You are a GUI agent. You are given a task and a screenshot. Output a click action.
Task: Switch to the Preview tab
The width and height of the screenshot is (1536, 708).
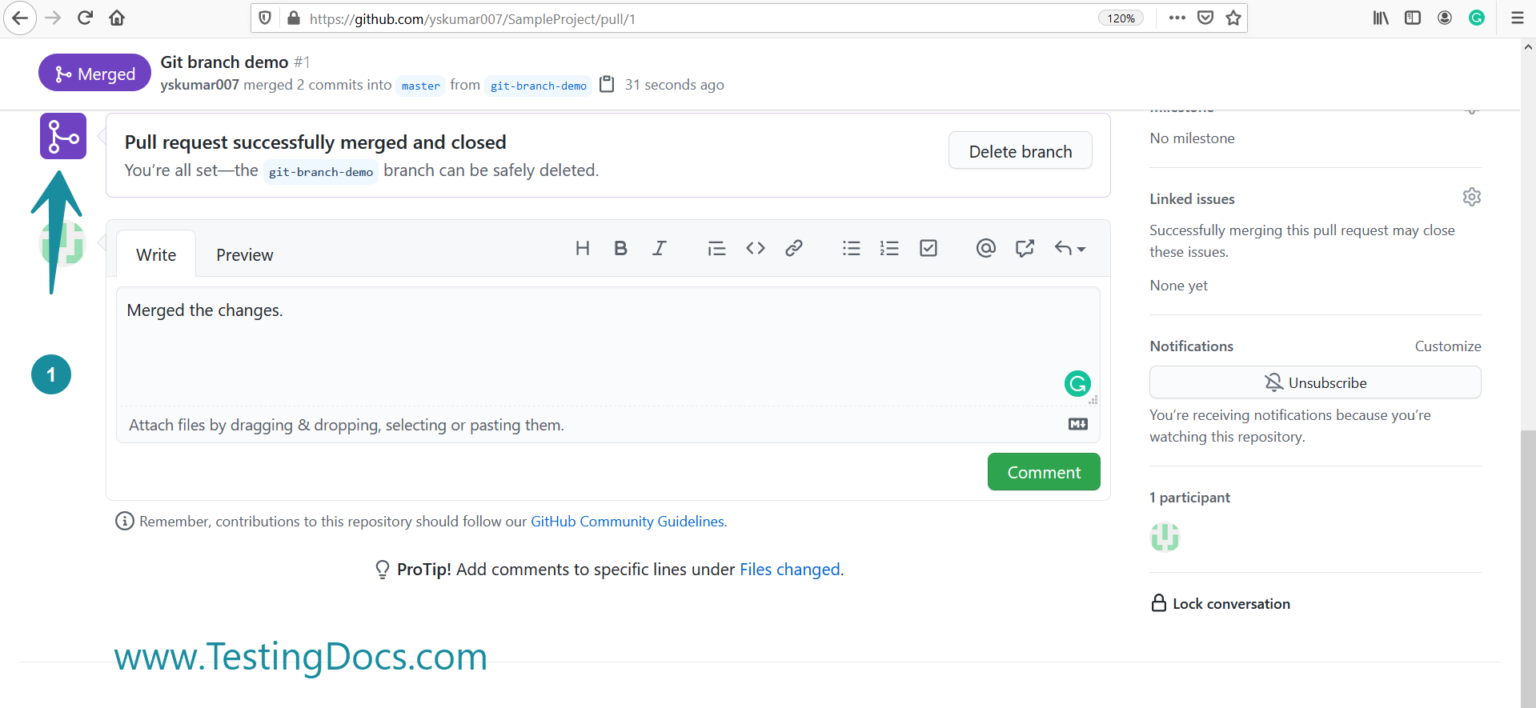[244, 254]
